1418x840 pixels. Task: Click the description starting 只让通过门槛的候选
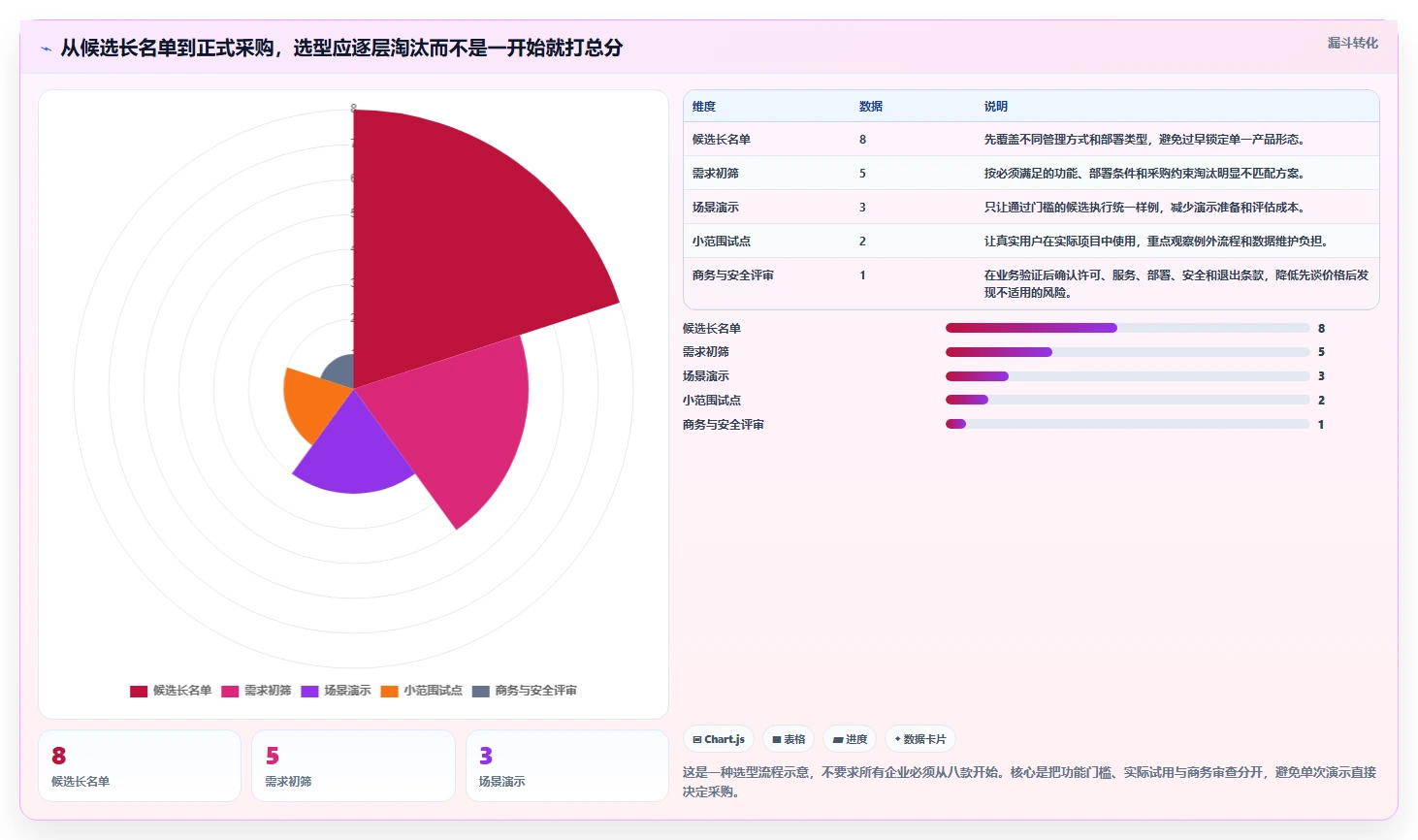coord(1146,208)
